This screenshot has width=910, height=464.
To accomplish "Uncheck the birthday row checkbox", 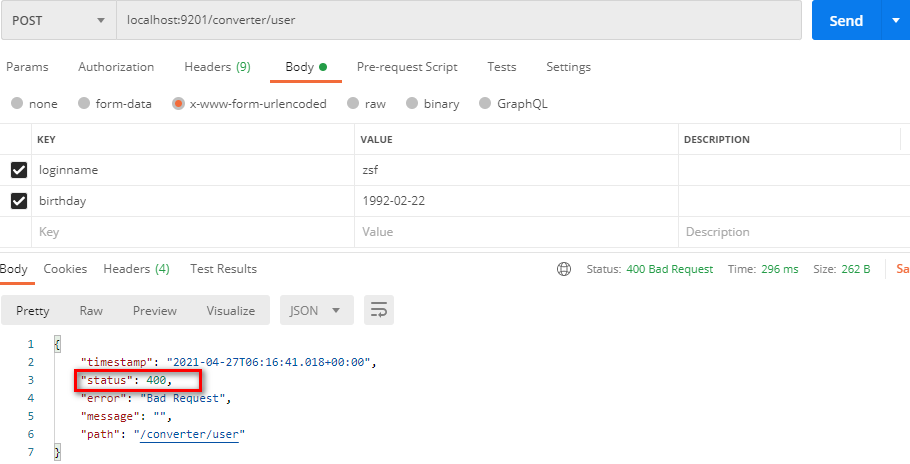I will pyautogui.click(x=19, y=201).
